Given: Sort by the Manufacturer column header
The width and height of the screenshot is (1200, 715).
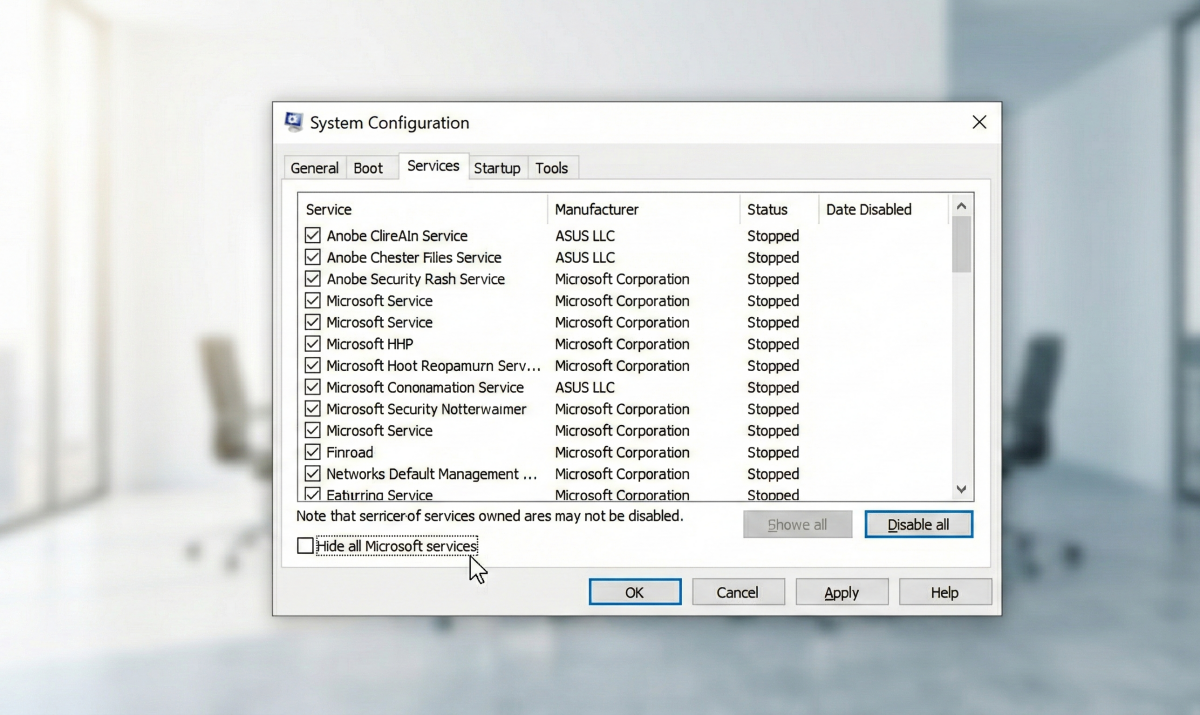Looking at the screenshot, I should pos(644,209).
